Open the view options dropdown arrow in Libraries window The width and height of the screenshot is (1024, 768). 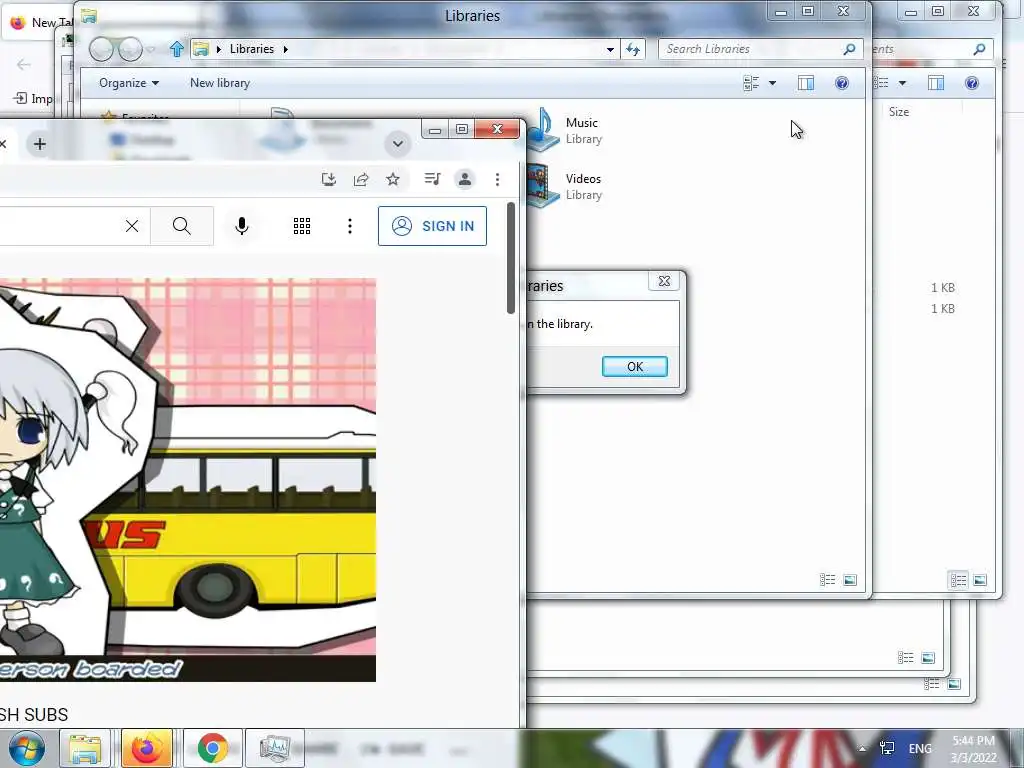click(x=773, y=83)
